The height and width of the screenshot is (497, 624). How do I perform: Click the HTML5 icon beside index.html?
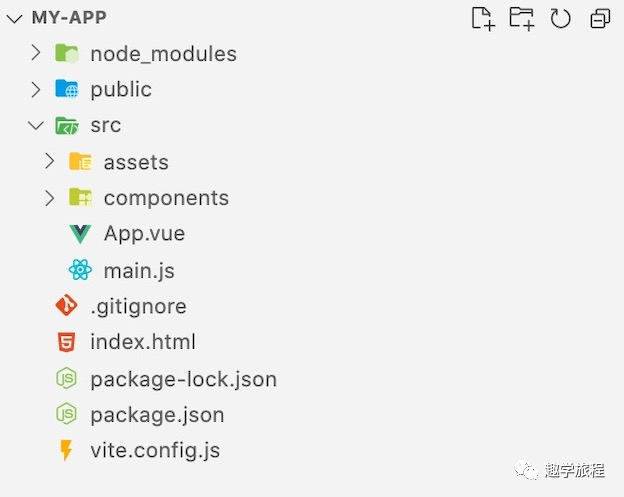click(x=66, y=342)
